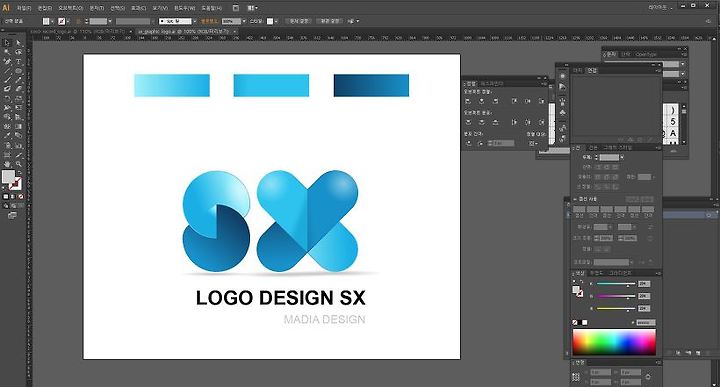720x387 pixels.
Task: Select the Gradient tool in toolbox
Action: pyautogui.click(x=18, y=126)
